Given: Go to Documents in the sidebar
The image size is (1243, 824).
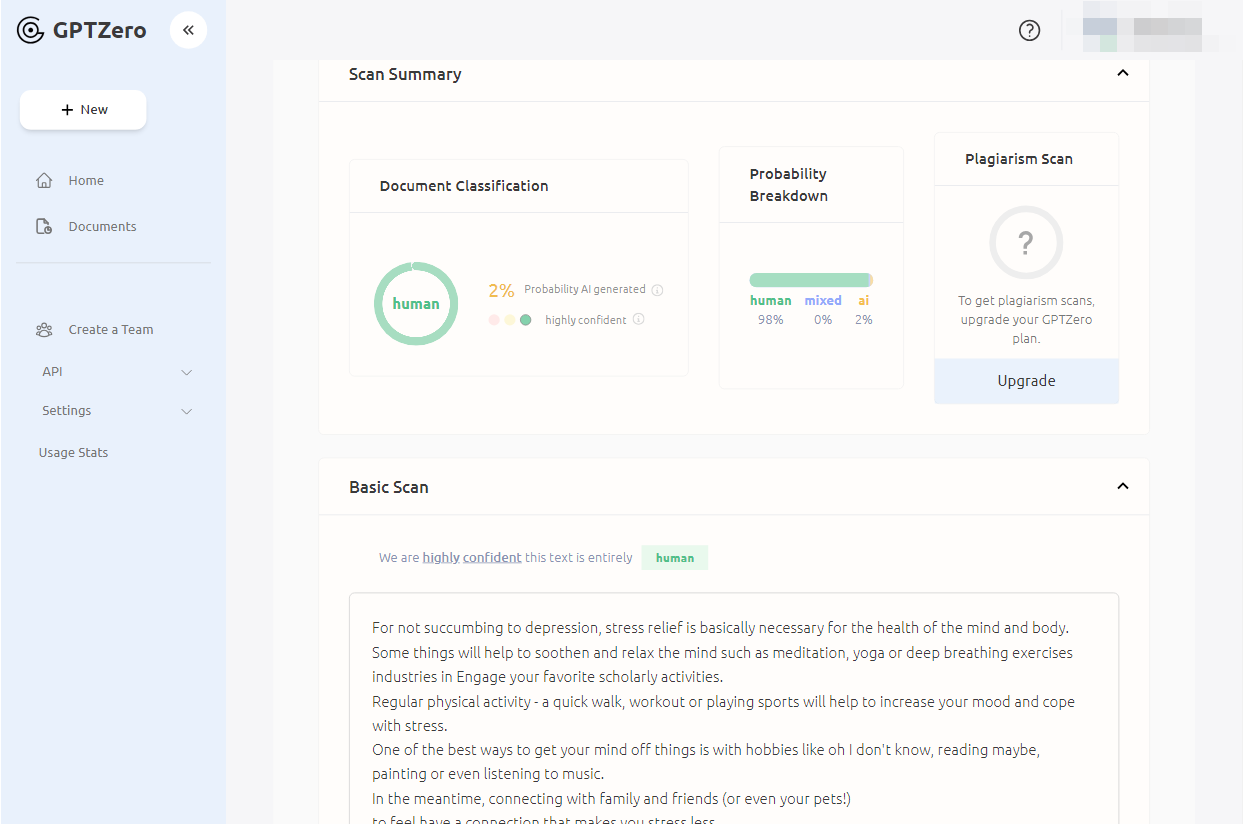Looking at the screenshot, I should click(102, 227).
